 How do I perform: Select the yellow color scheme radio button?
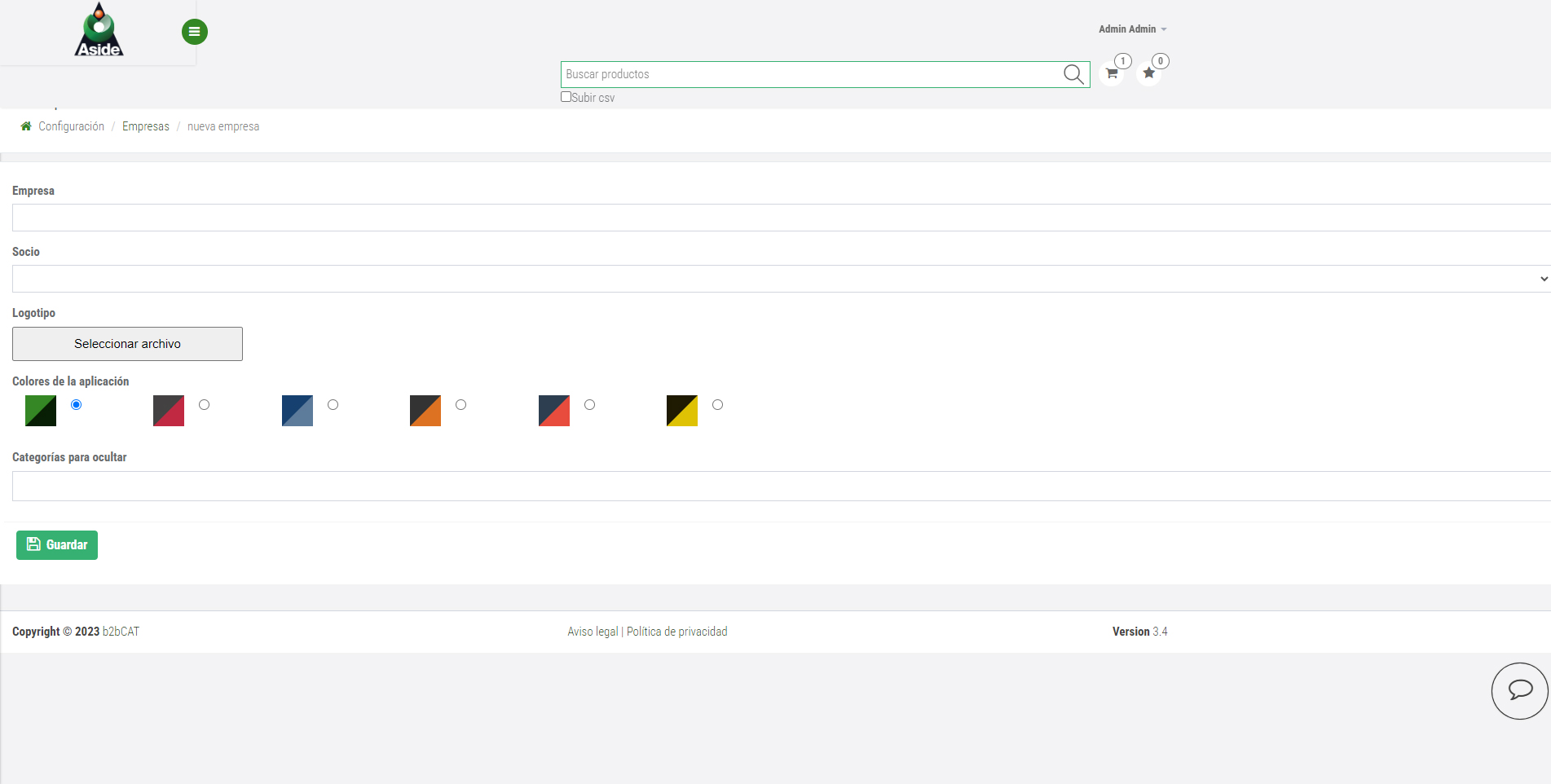(717, 405)
